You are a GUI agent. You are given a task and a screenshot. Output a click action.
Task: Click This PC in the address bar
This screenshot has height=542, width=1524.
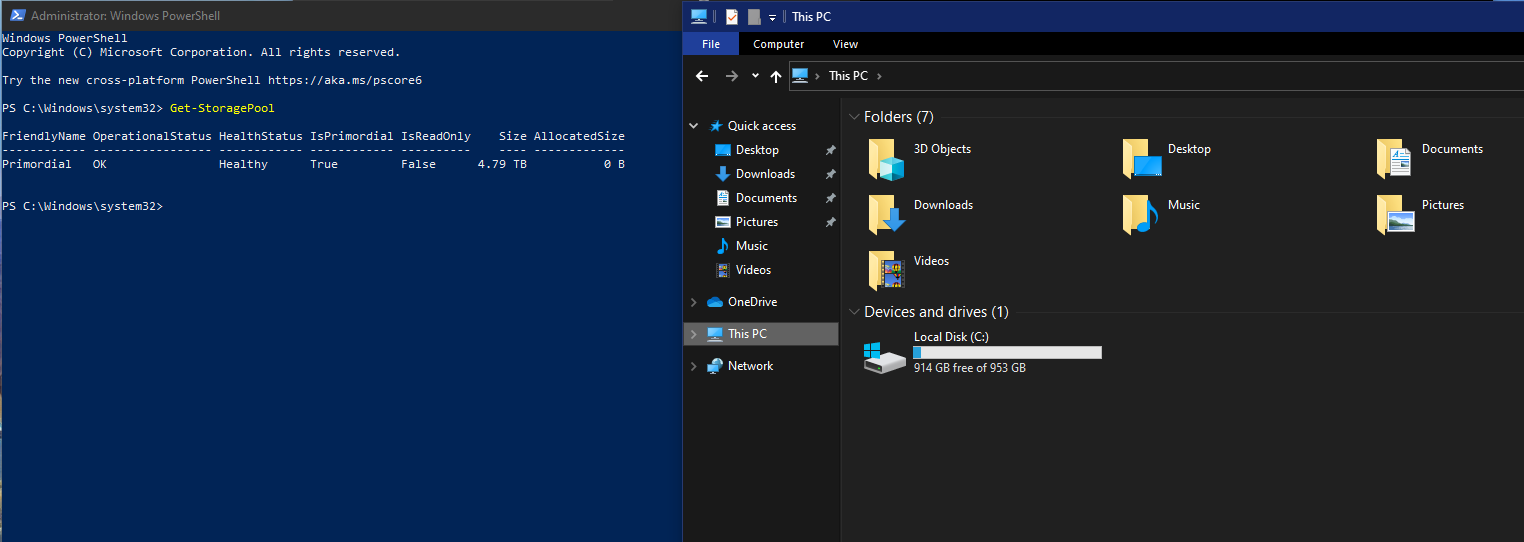(848, 76)
